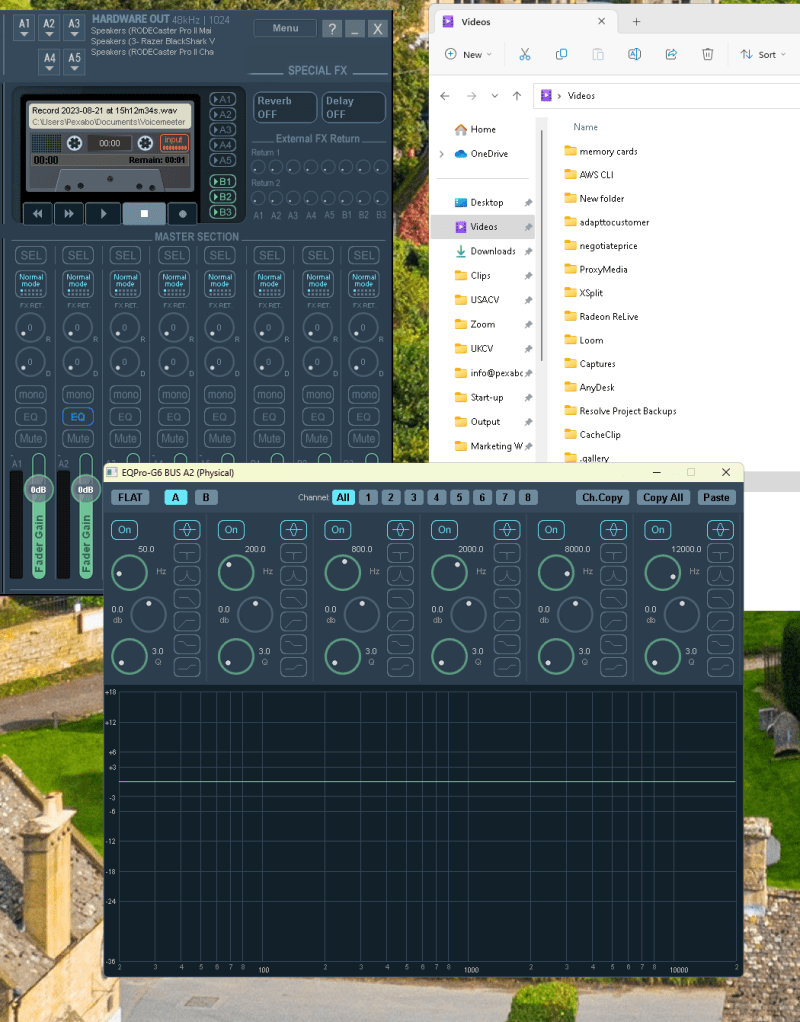Stop the cassette recorder

pyautogui.click(x=144, y=213)
